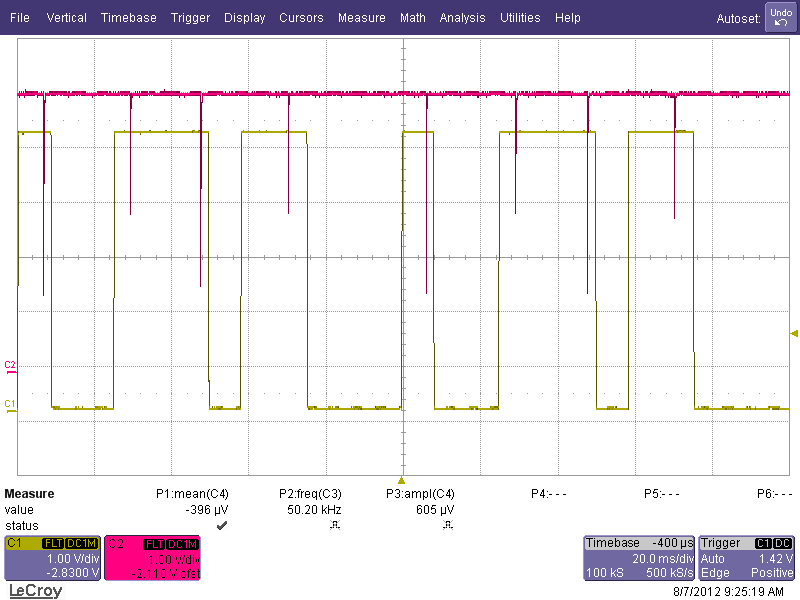Select the empty P5 measurement slot
Screen dimensions: 800x600
tap(662, 494)
